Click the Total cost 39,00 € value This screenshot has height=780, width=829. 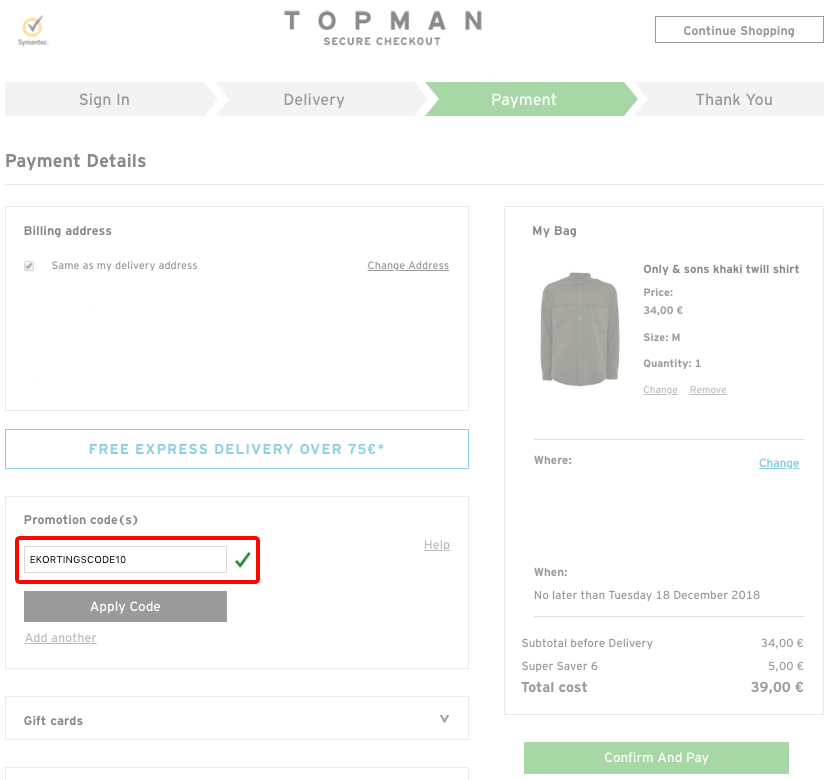[x=777, y=687]
